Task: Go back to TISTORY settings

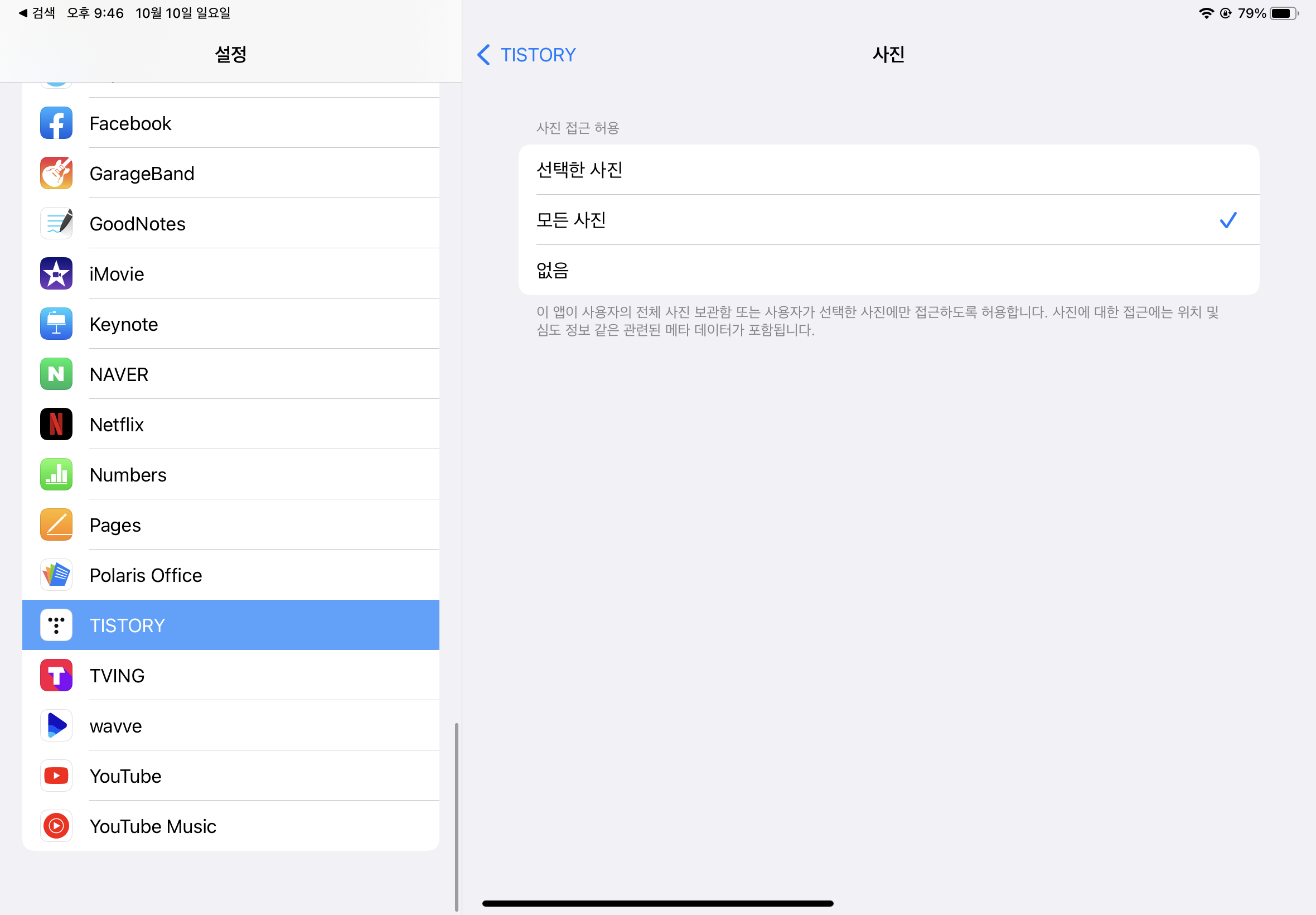Action: pyautogui.click(x=526, y=55)
